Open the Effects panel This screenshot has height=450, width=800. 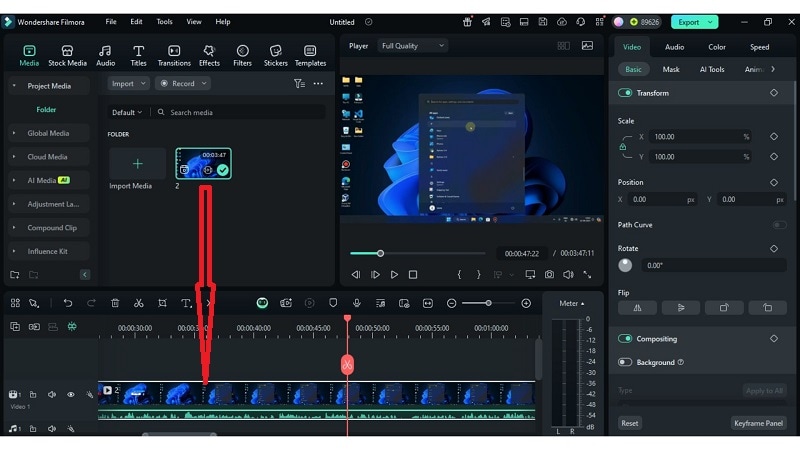(x=209, y=56)
